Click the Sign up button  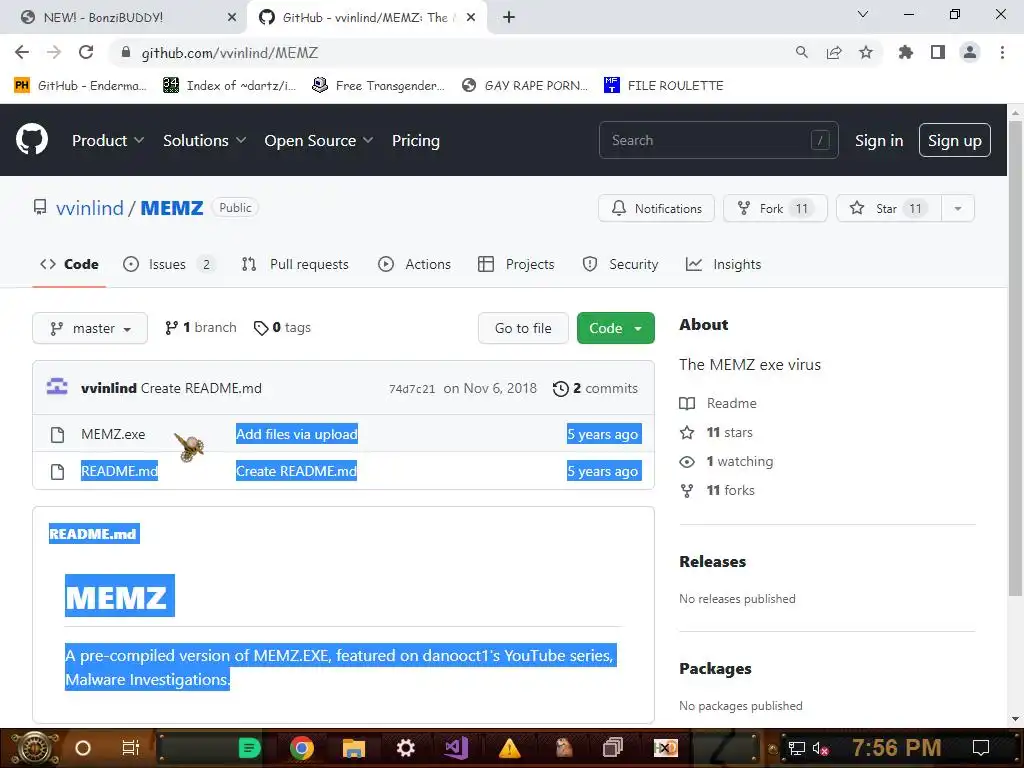click(954, 140)
